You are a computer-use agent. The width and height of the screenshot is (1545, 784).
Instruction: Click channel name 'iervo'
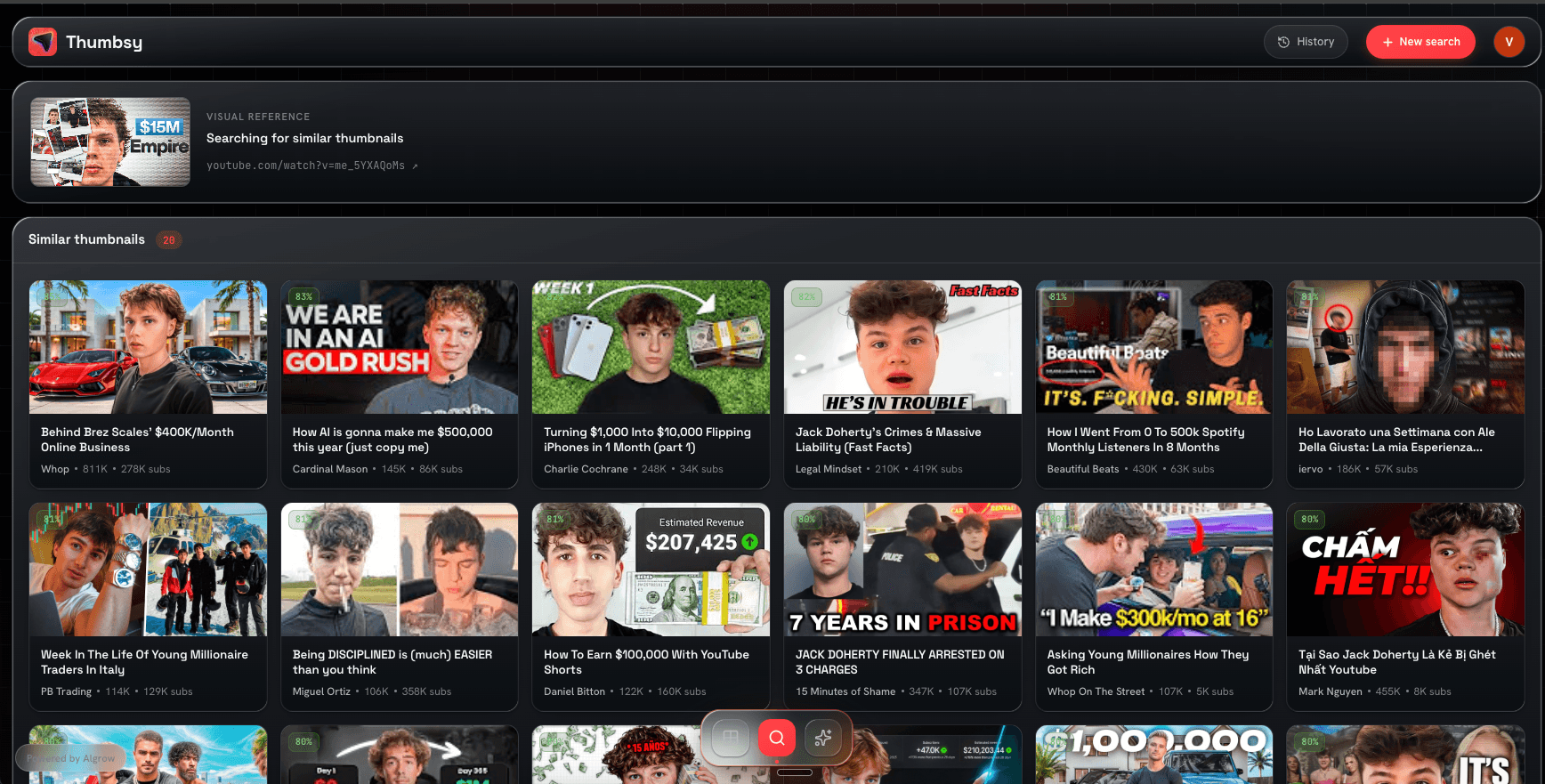[1311, 469]
